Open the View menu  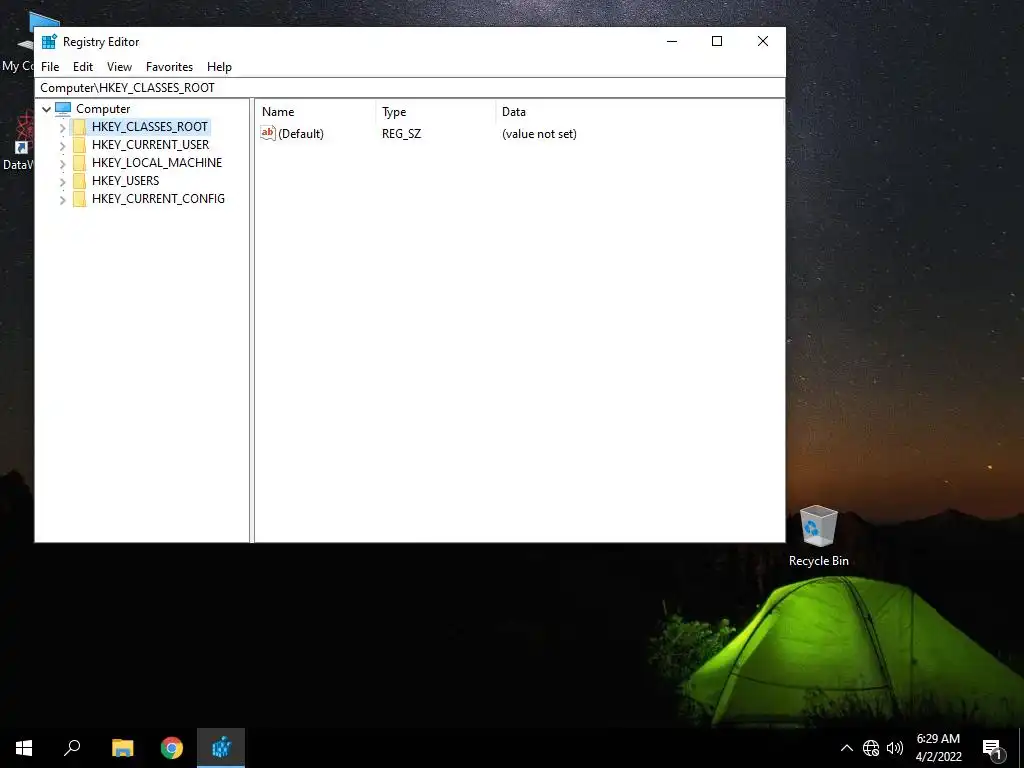[x=120, y=67]
